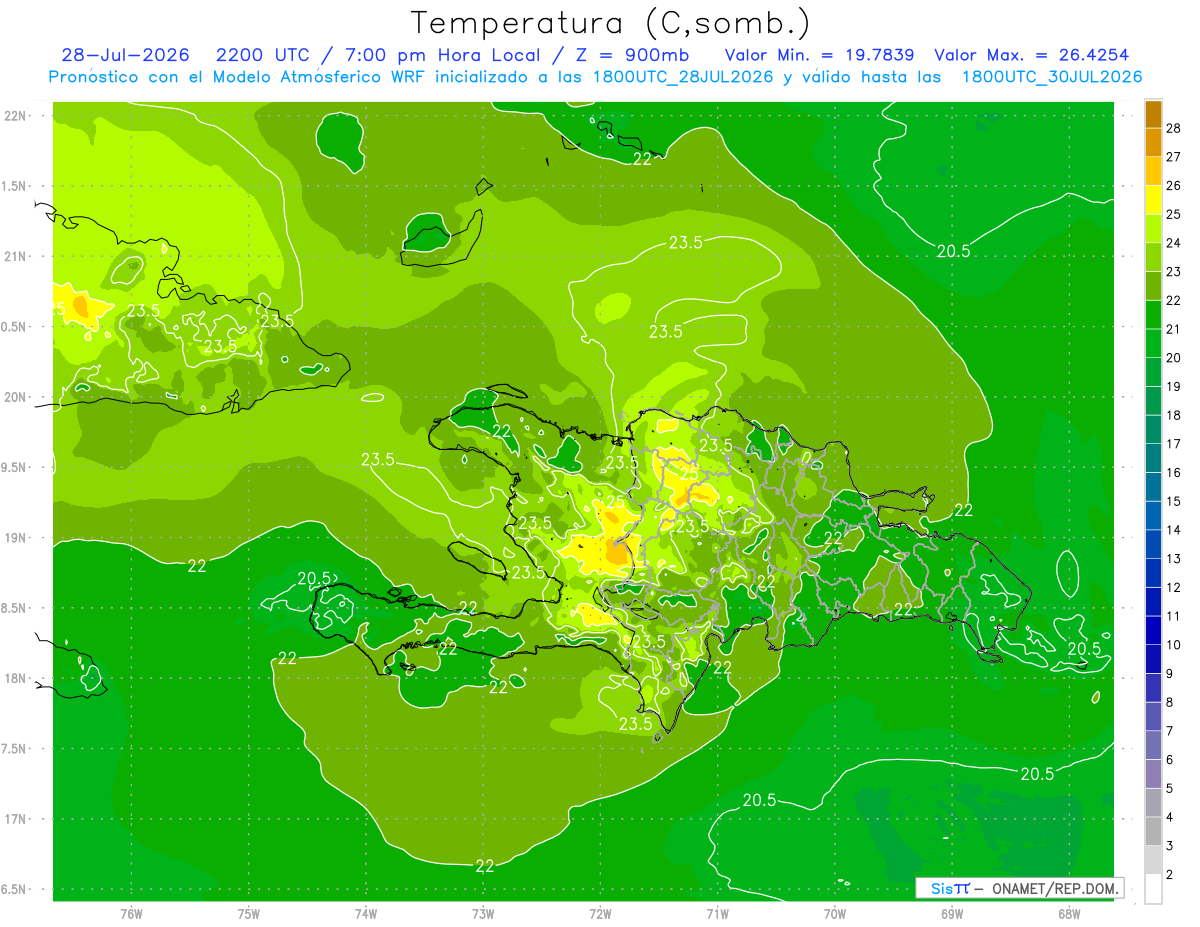Click the colorbar label 17

pos(1174,443)
